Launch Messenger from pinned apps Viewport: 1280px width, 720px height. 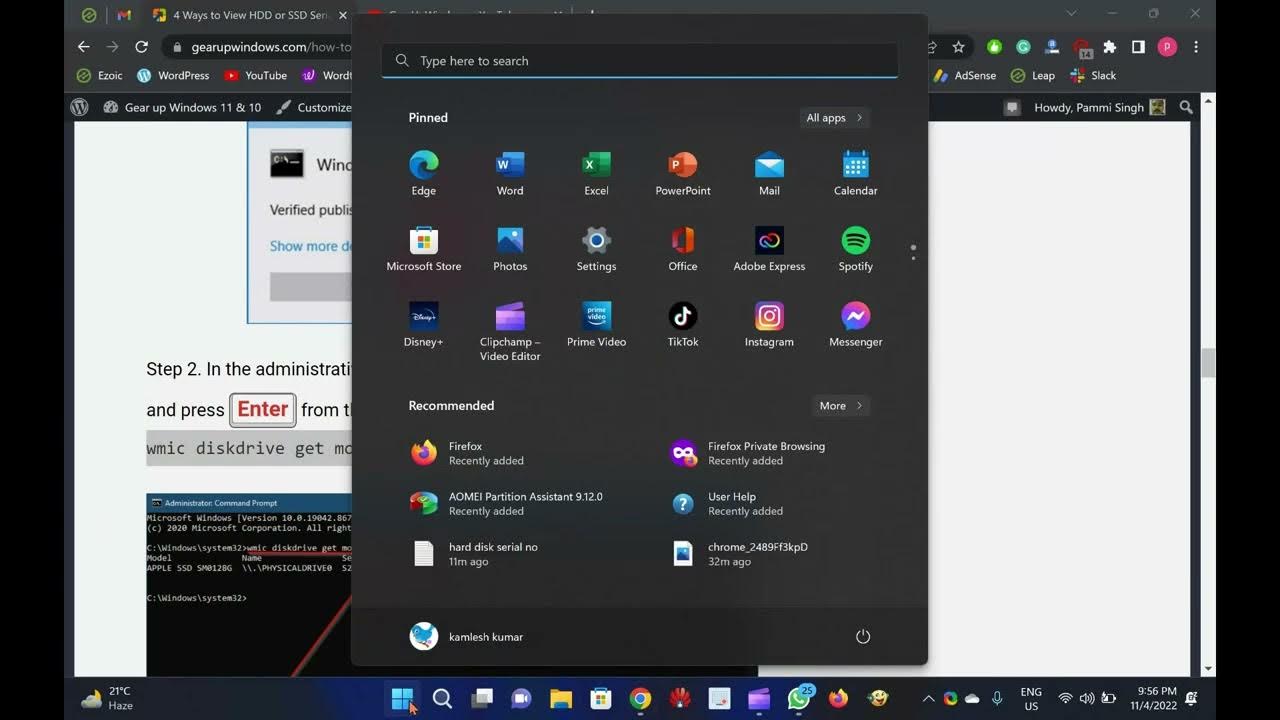(x=856, y=326)
